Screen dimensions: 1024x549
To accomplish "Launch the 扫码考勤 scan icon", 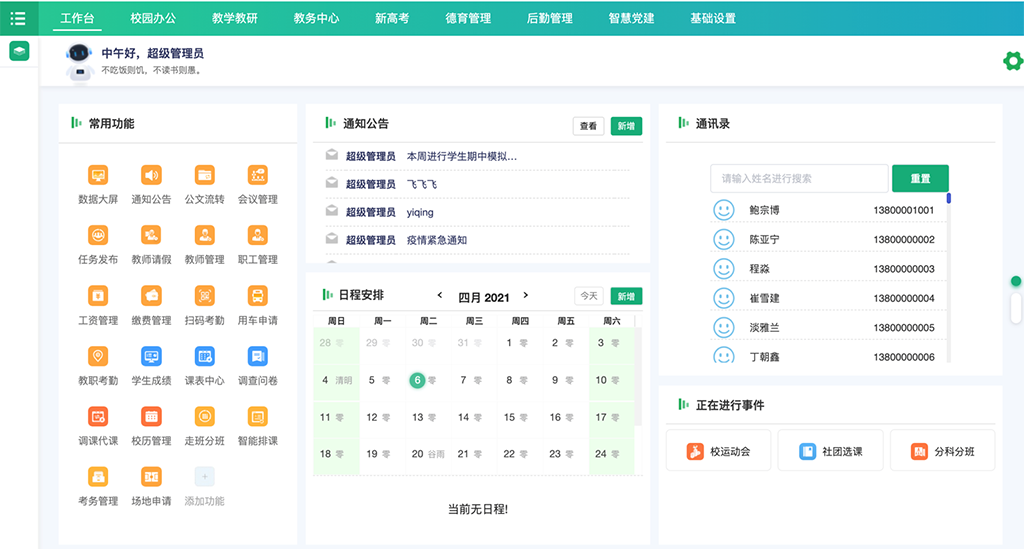I will pyautogui.click(x=204, y=296).
